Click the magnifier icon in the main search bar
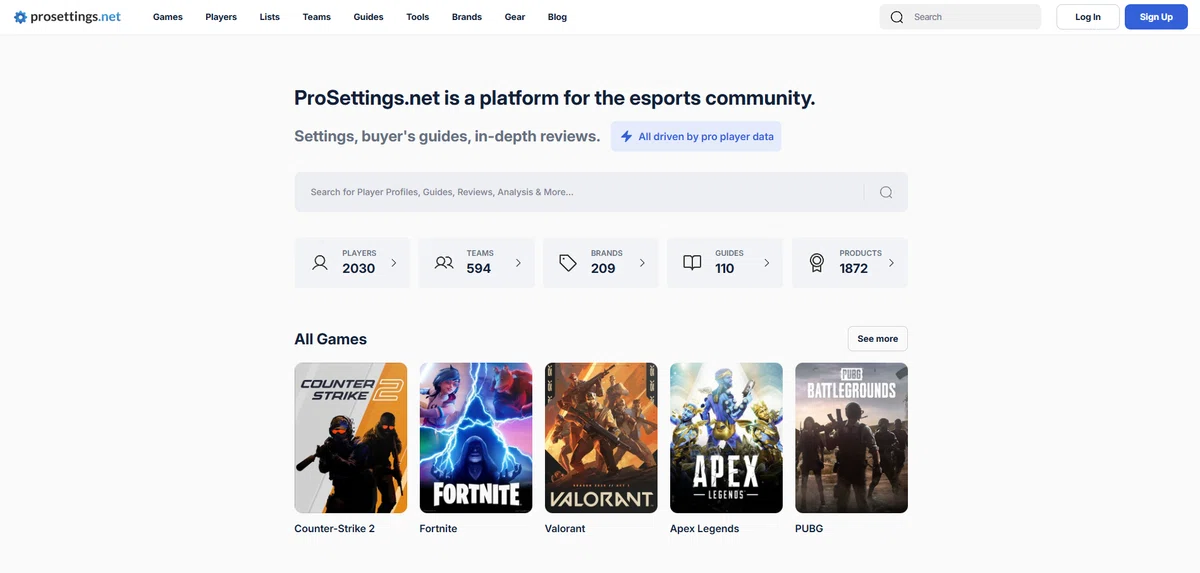This screenshot has width=1200, height=573. click(886, 192)
